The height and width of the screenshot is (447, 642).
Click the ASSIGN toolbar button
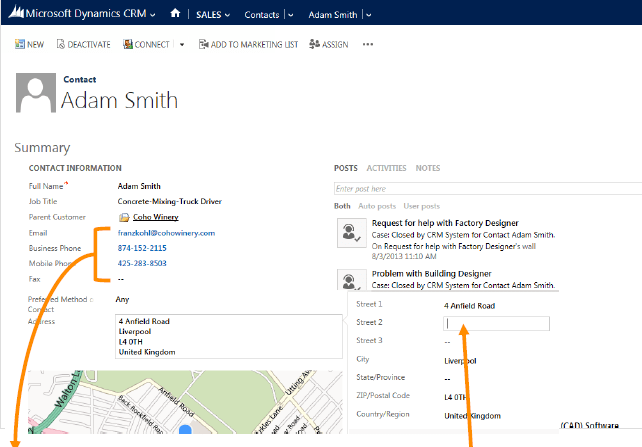coord(329,44)
